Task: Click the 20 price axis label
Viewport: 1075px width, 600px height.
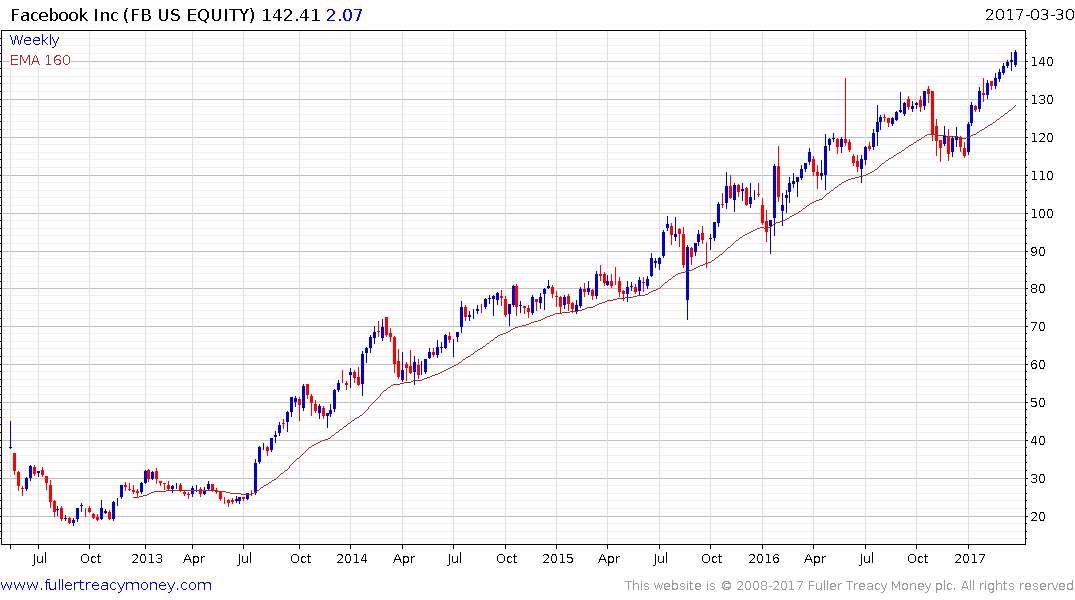Action: click(x=1038, y=516)
